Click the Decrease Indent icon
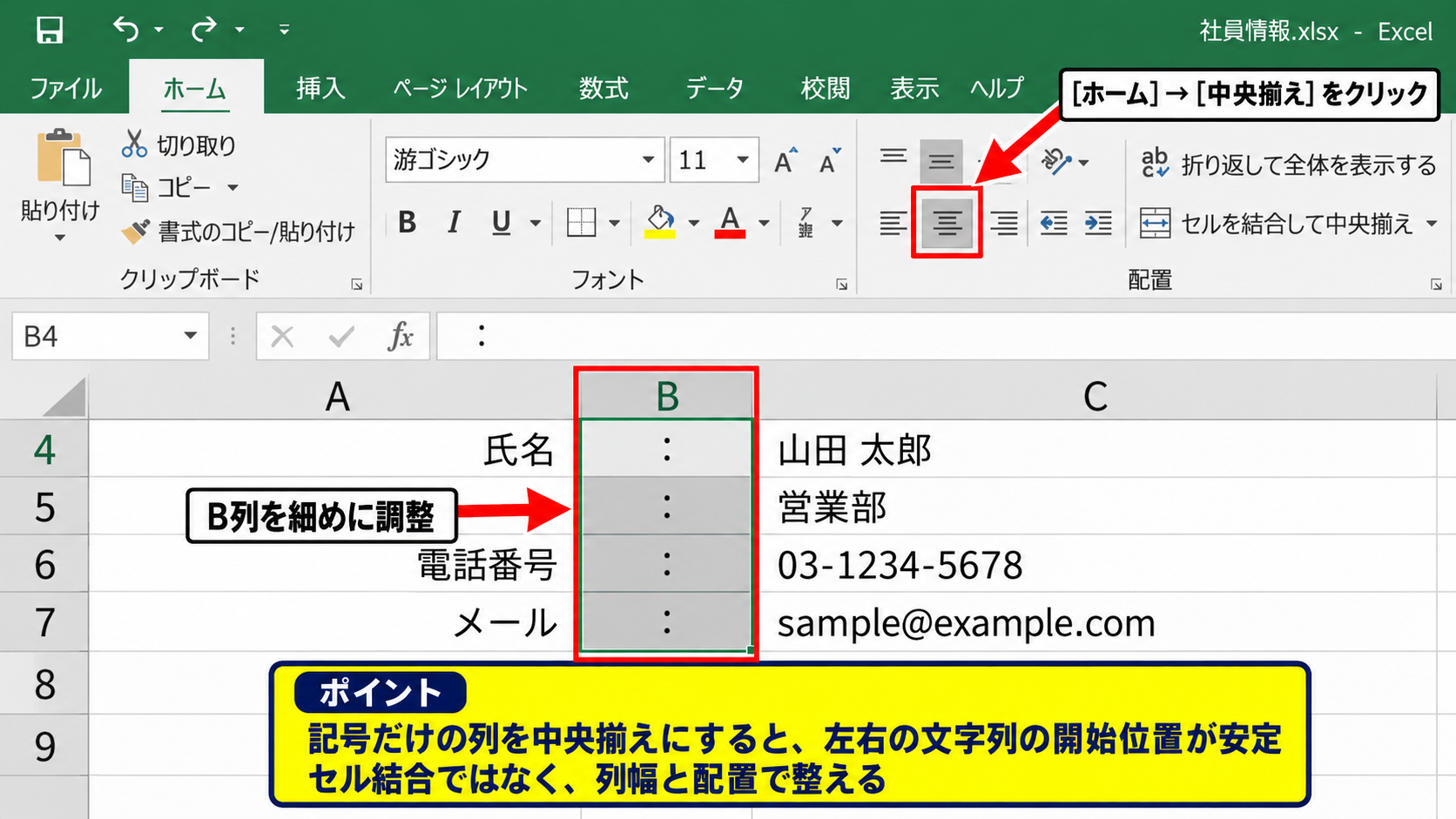Image resolution: width=1456 pixels, height=819 pixels. 1054,224
